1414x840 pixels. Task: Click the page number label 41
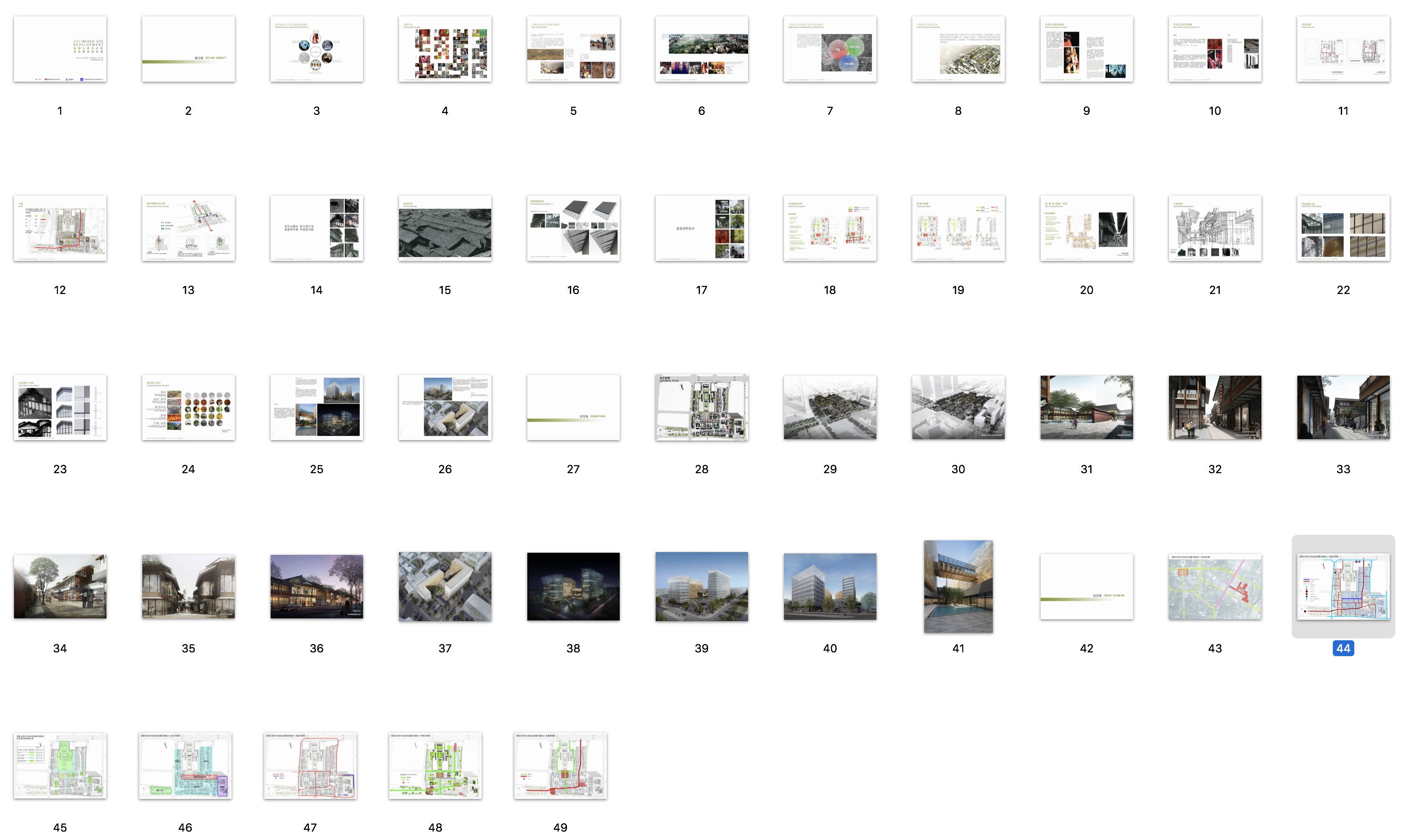tap(959, 648)
